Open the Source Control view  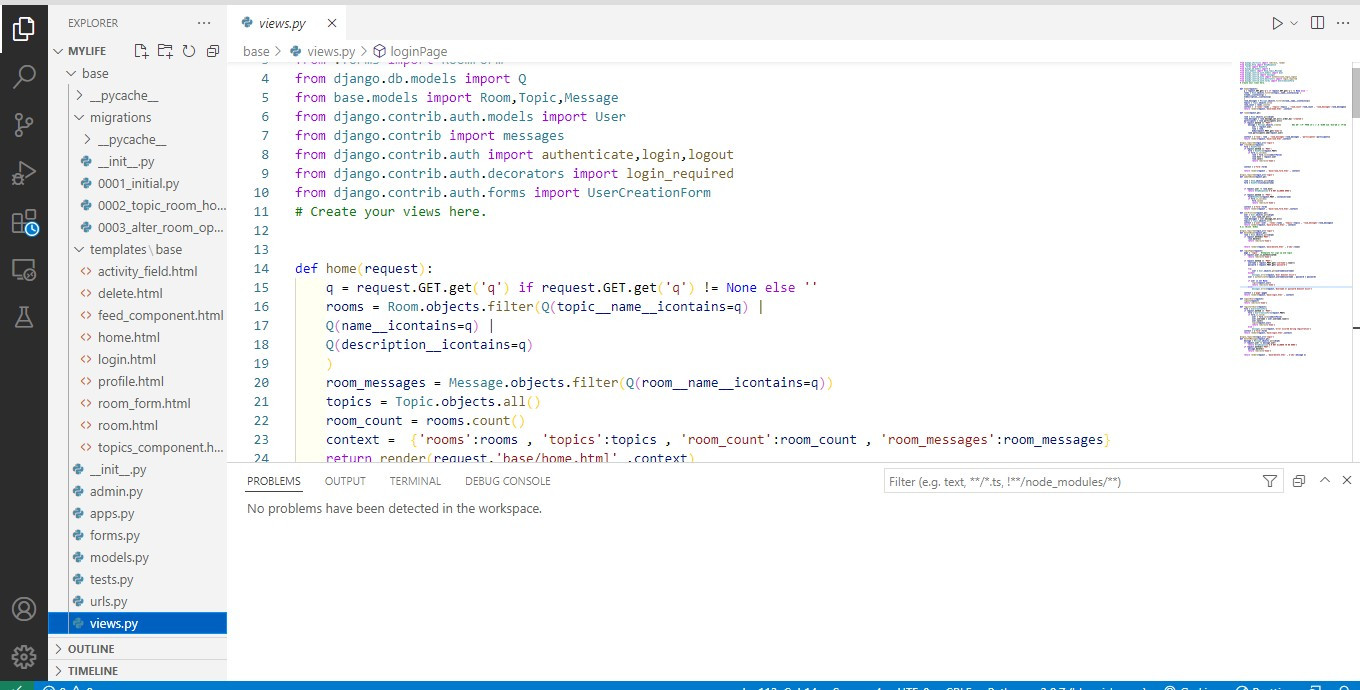pyautogui.click(x=23, y=125)
